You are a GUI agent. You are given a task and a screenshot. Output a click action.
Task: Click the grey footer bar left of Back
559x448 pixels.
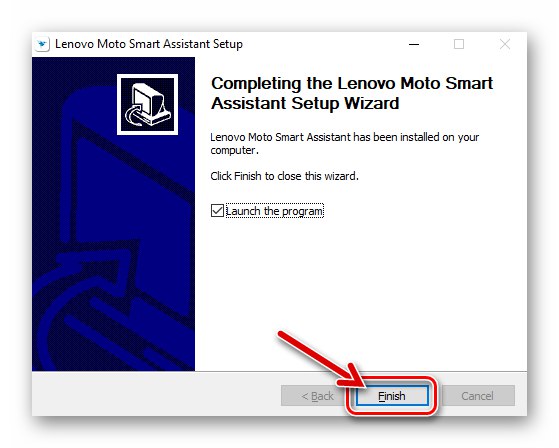click(156, 394)
